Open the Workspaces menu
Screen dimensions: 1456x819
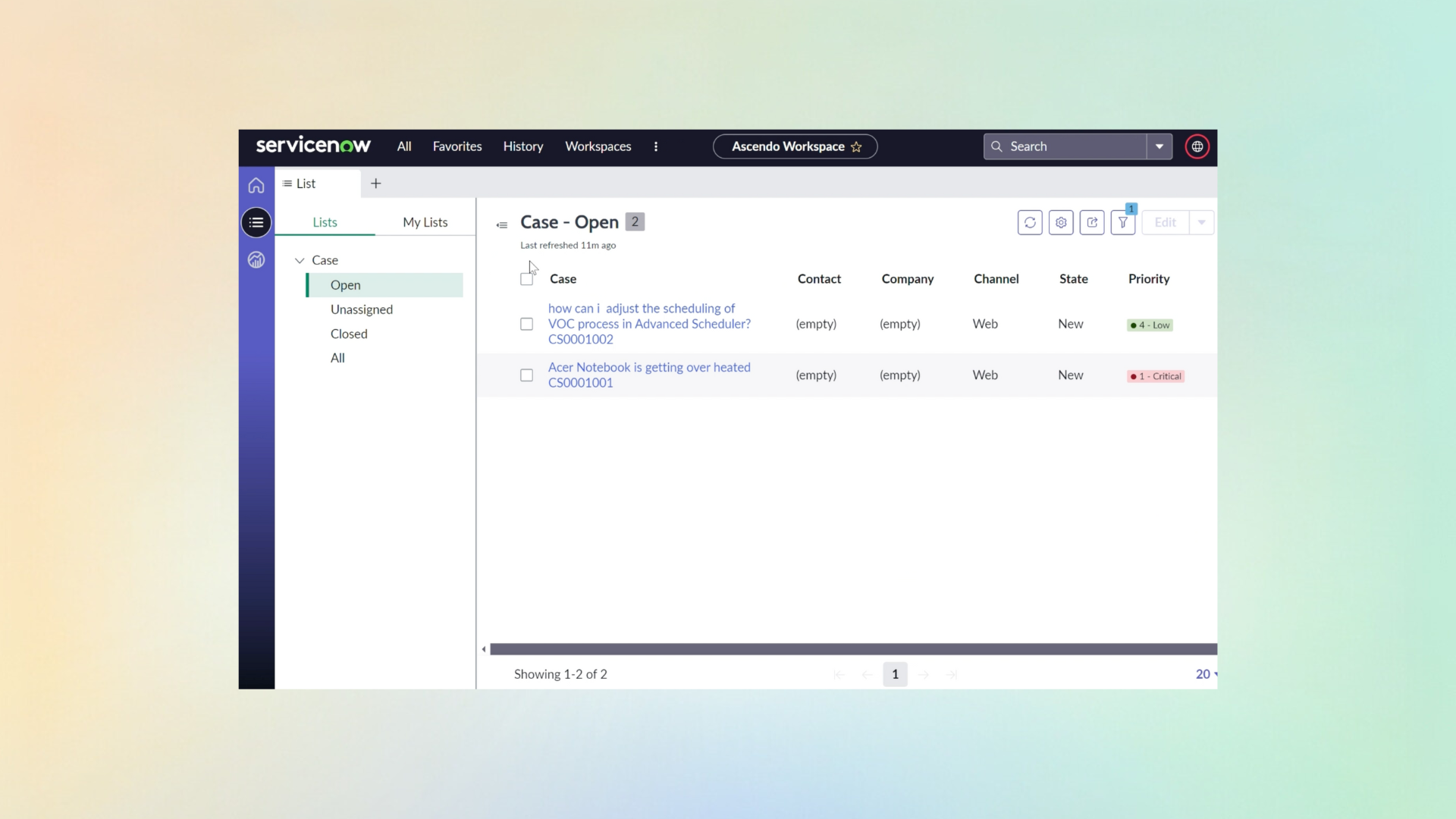pos(598,146)
